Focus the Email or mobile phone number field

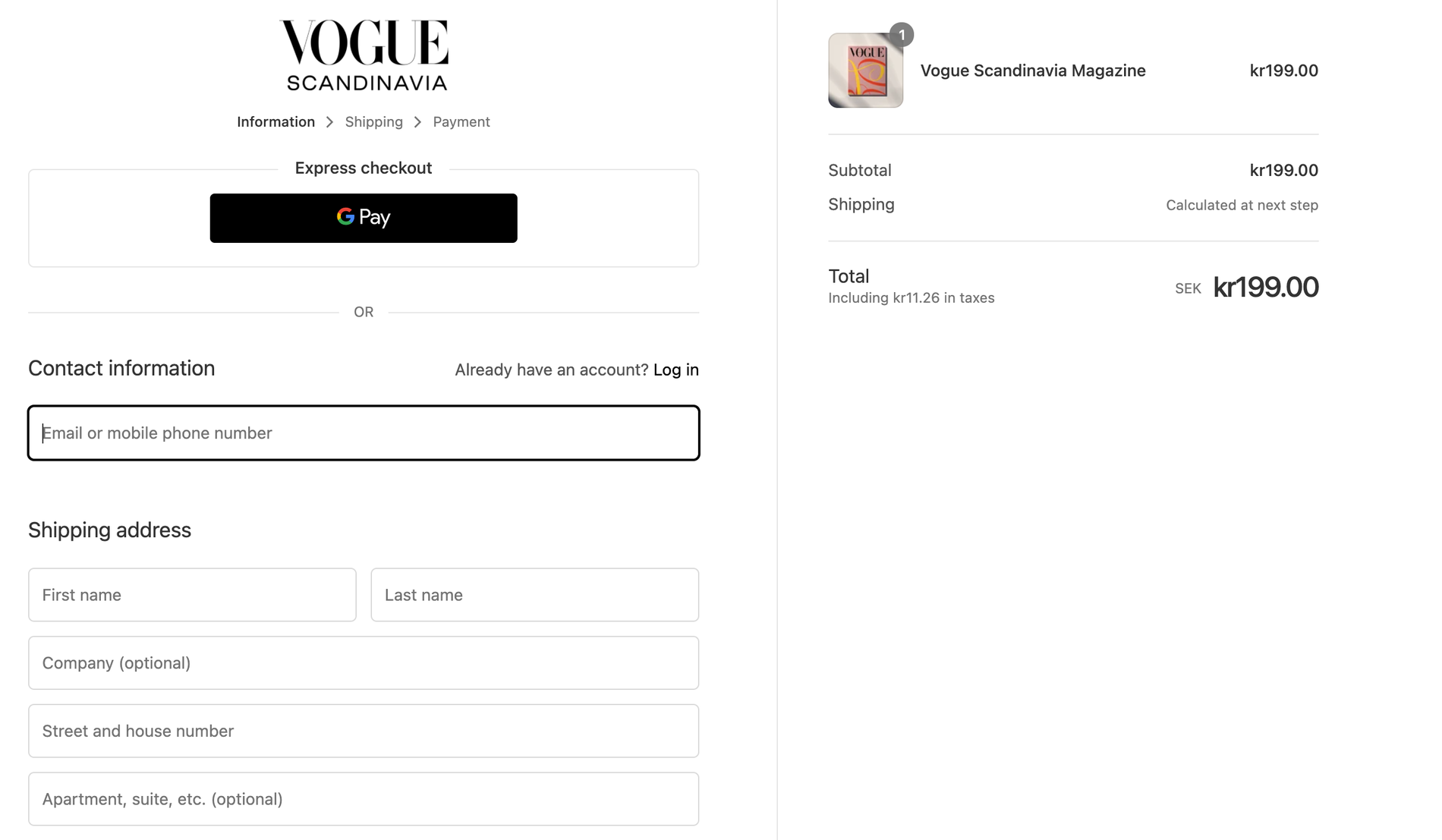click(364, 433)
